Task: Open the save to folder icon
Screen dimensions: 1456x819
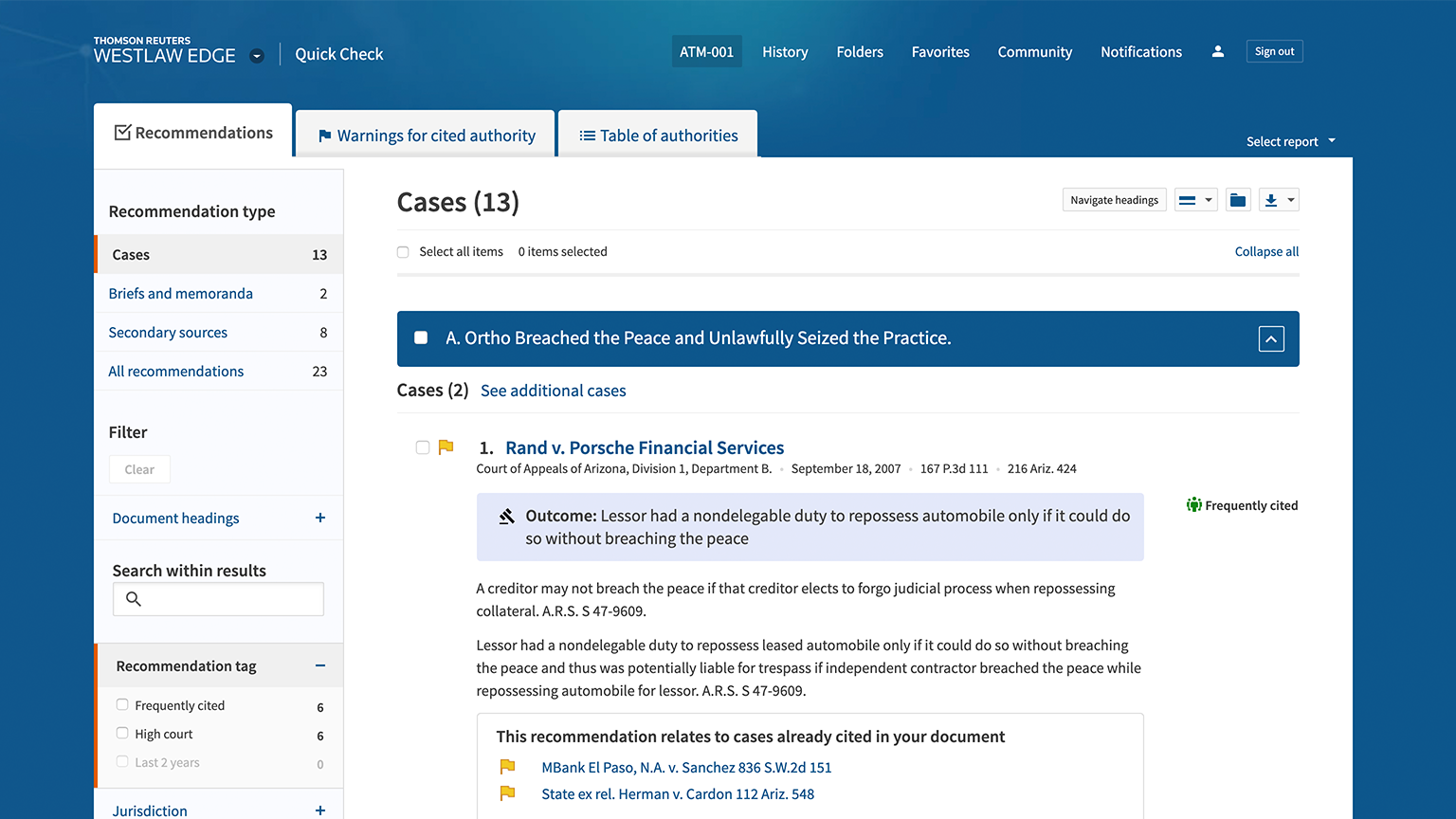Action: point(1238,200)
